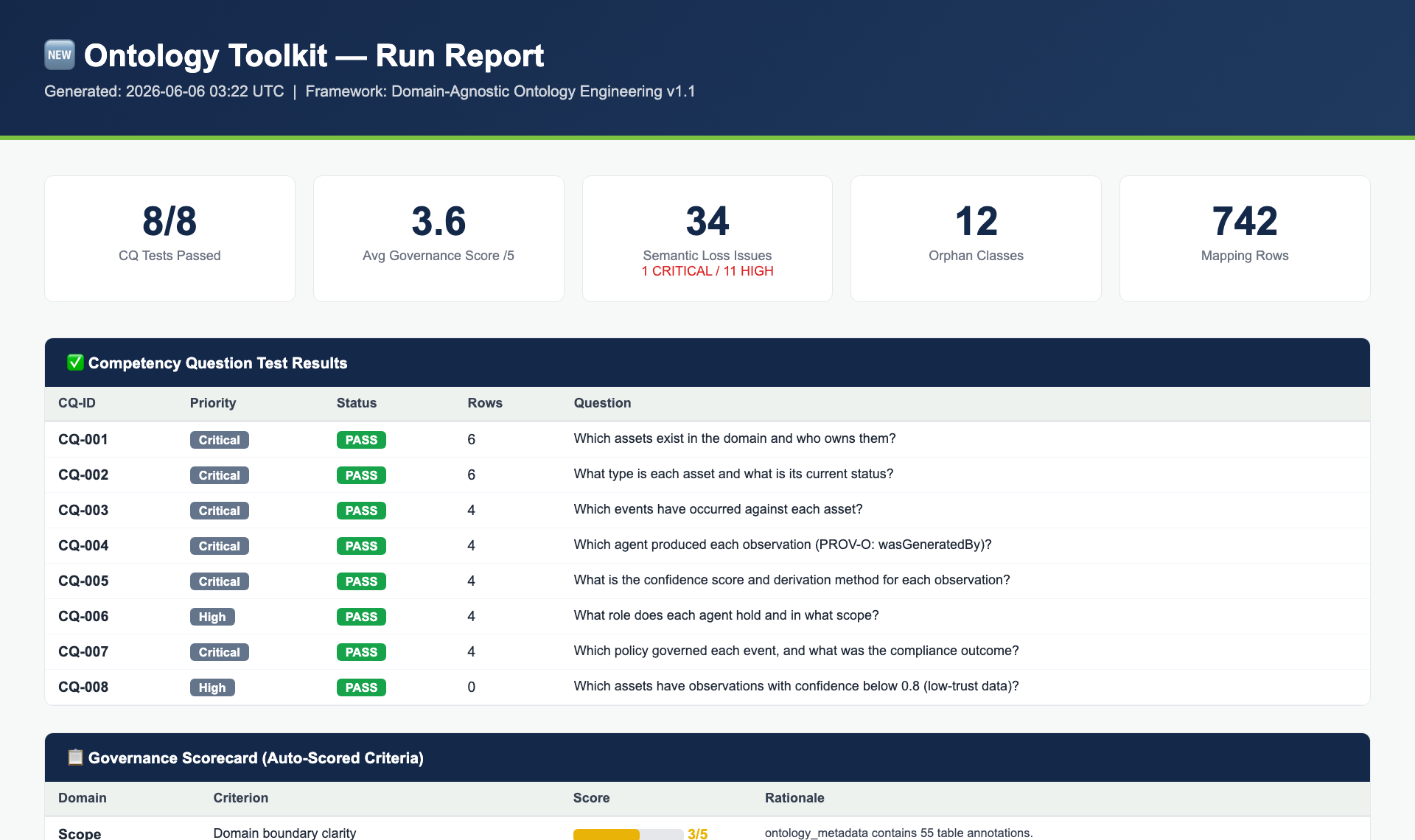Click the Score column header
Viewport: 1415px width, 840px height.
[x=591, y=798]
